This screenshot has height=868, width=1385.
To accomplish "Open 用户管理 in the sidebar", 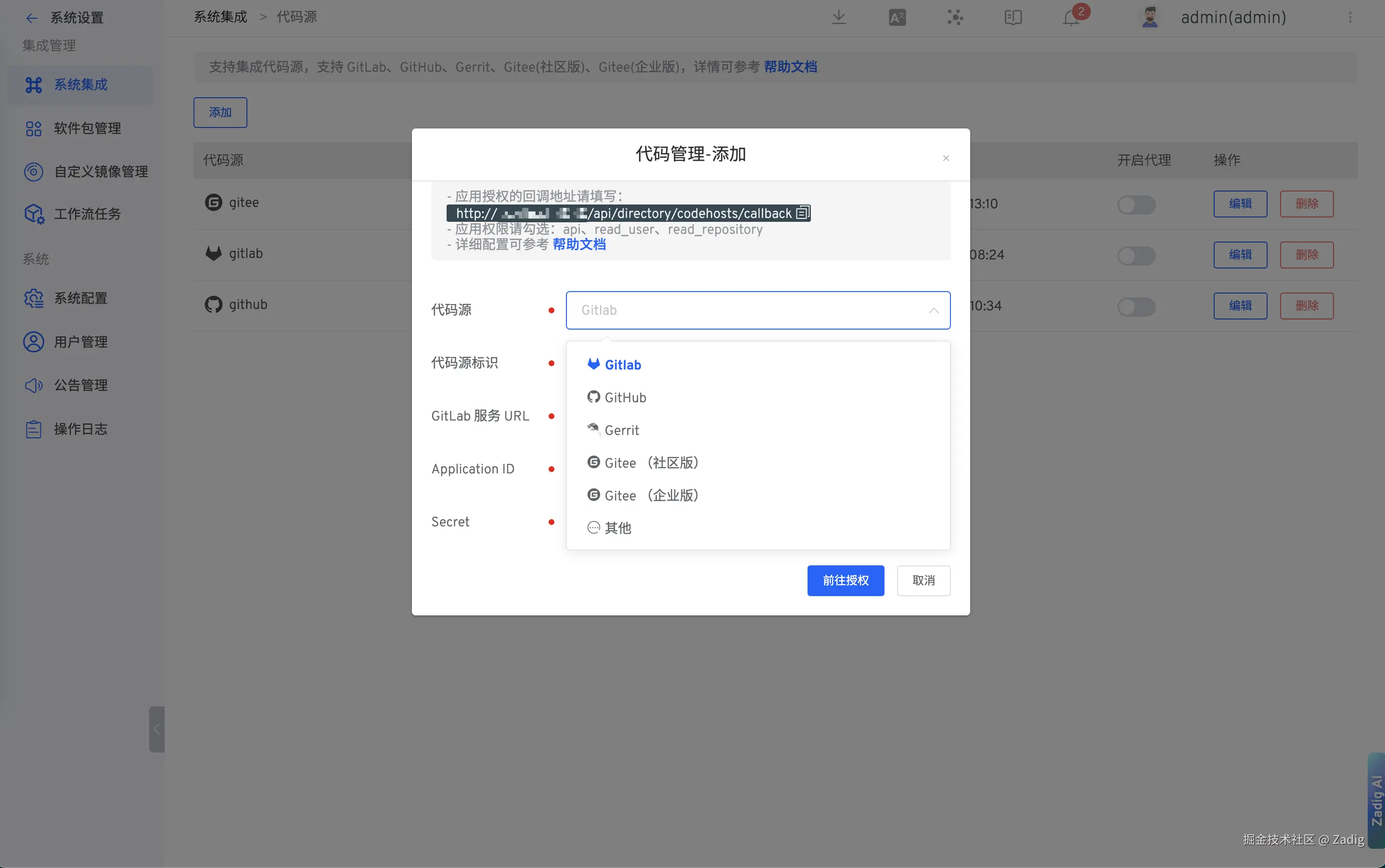I will [x=80, y=342].
